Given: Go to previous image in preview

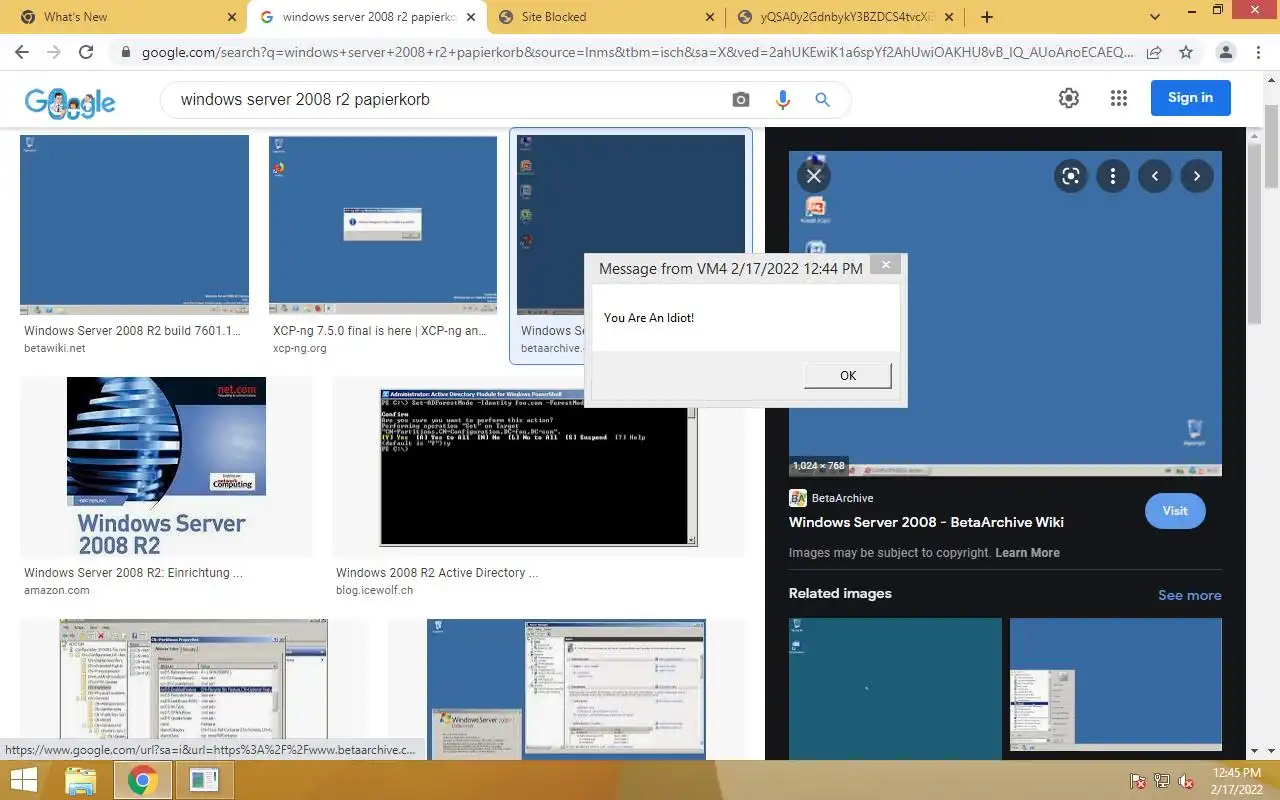Looking at the screenshot, I should [1155, 176].
